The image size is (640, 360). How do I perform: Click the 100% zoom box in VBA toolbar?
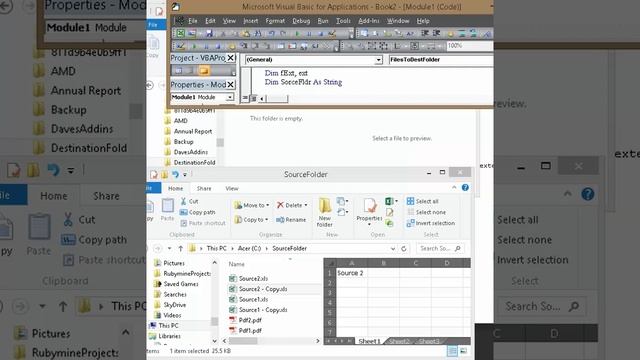(469, 46)
